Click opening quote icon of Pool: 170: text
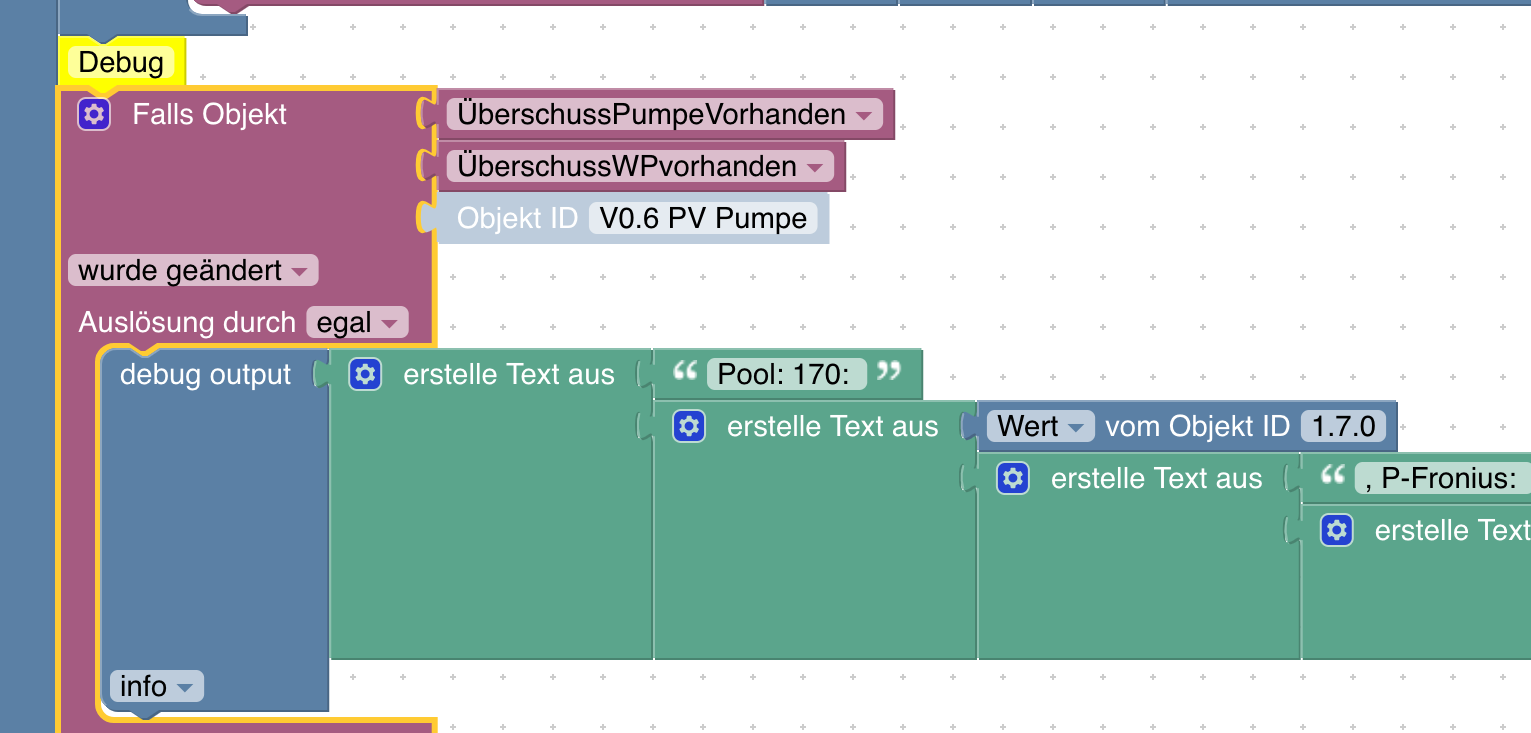This screenshot has width=1531, height=733. pyautogui.click(x=685, y=373)
